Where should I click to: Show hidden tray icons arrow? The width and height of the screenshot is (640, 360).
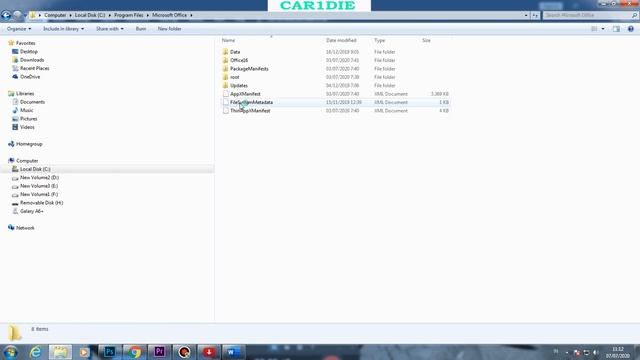(567, 352)
